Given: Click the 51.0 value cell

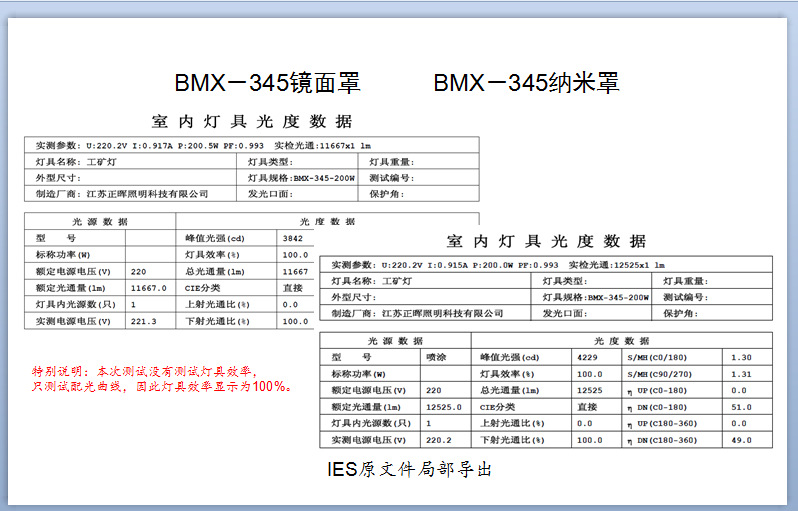Looking at the screenshot, I should point(741,407).
